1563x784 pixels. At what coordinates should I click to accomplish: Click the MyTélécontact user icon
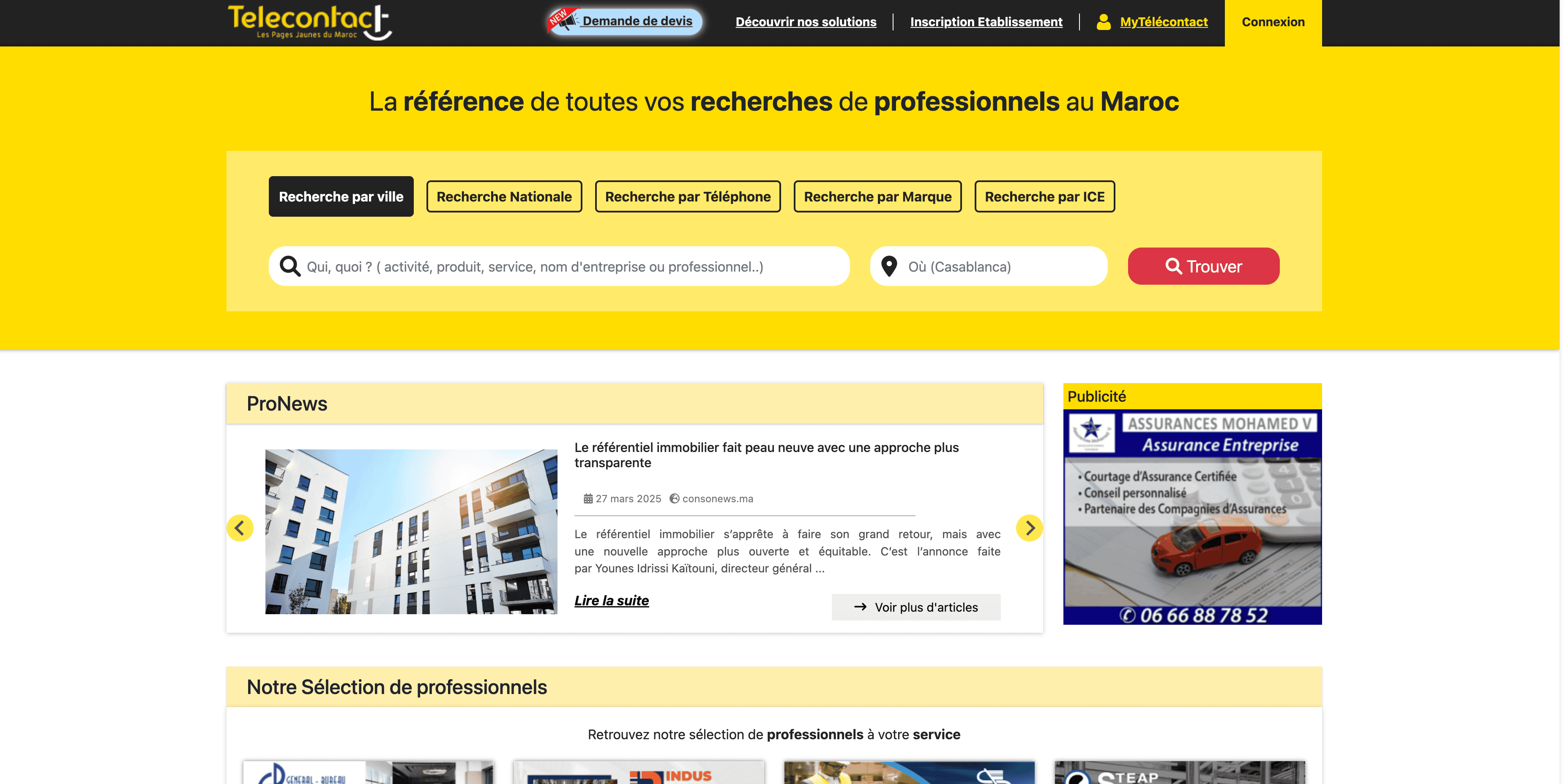tap(1103, 22)
